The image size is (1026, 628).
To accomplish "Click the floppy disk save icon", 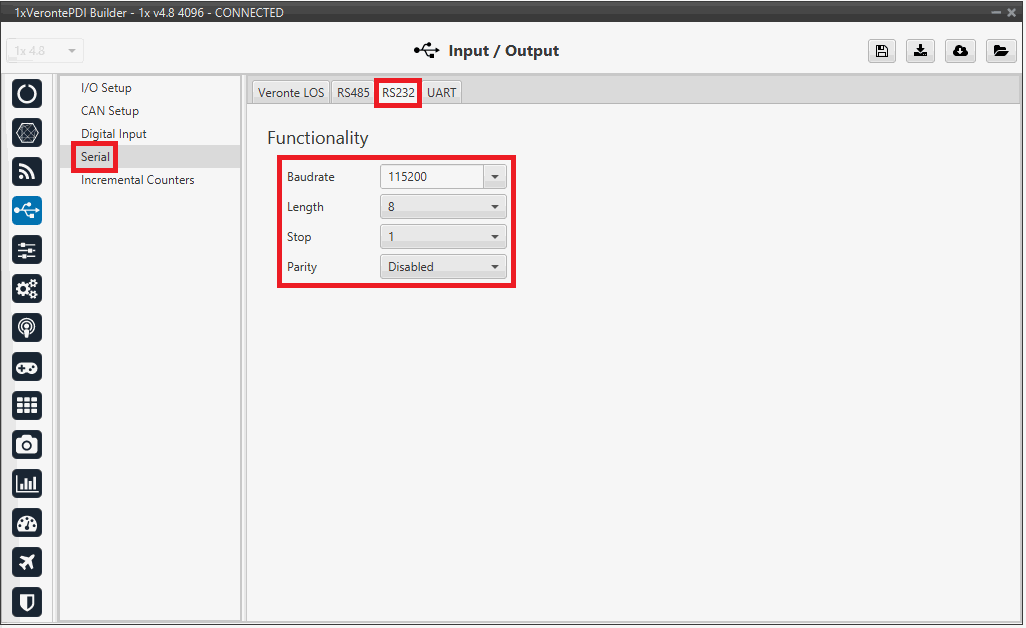I will 881,51.
